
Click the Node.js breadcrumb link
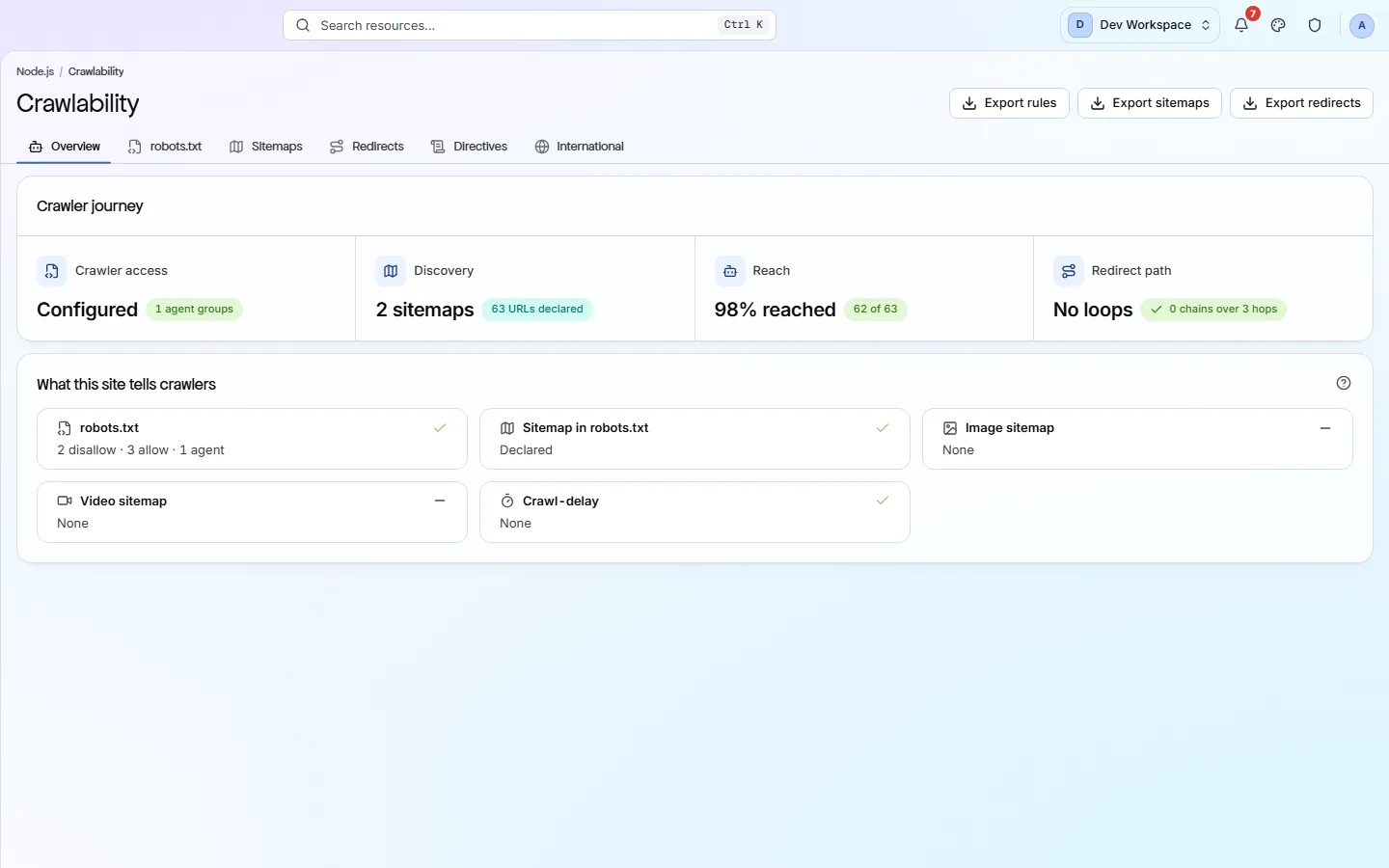point(35,71)
